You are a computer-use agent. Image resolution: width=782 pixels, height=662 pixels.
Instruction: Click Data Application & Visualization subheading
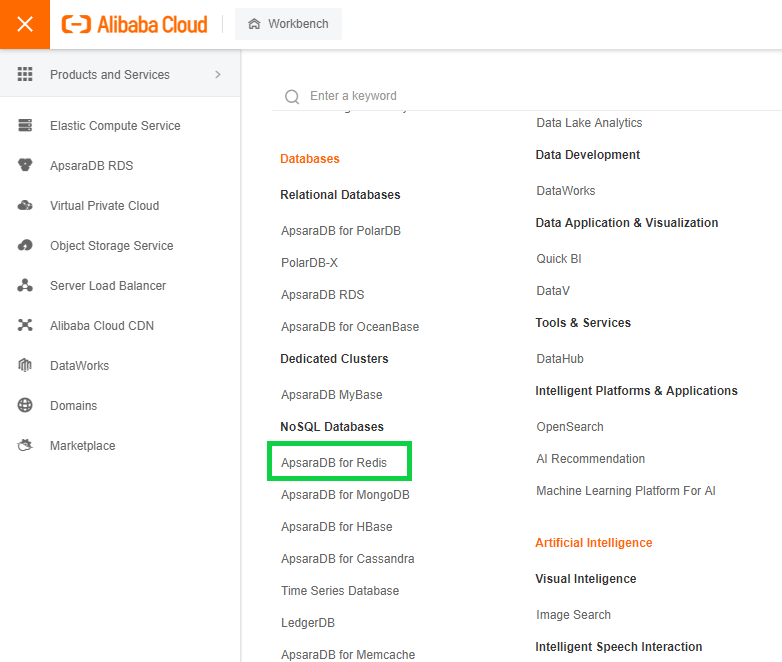[627, 223]
